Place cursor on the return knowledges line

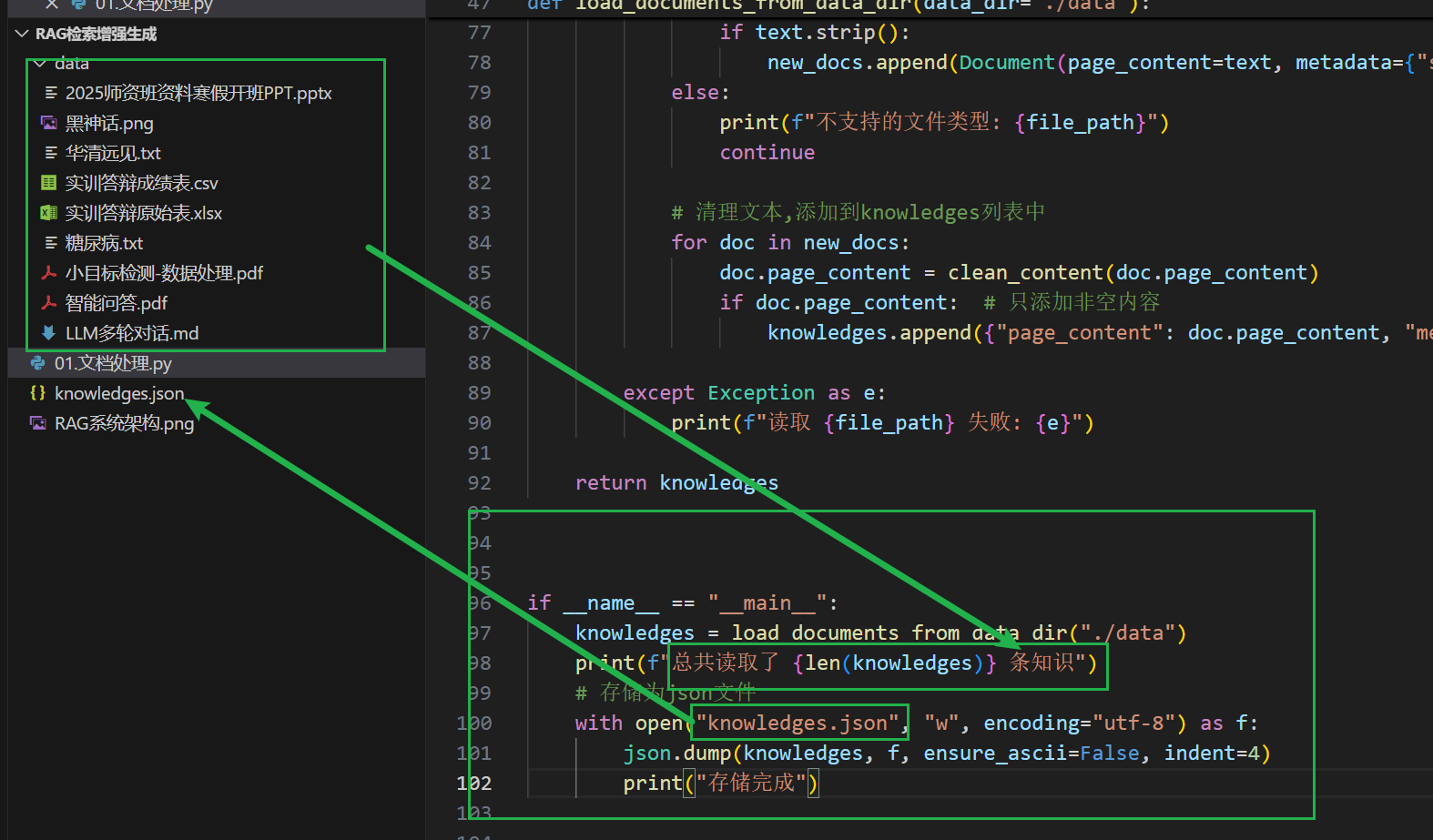676,482
